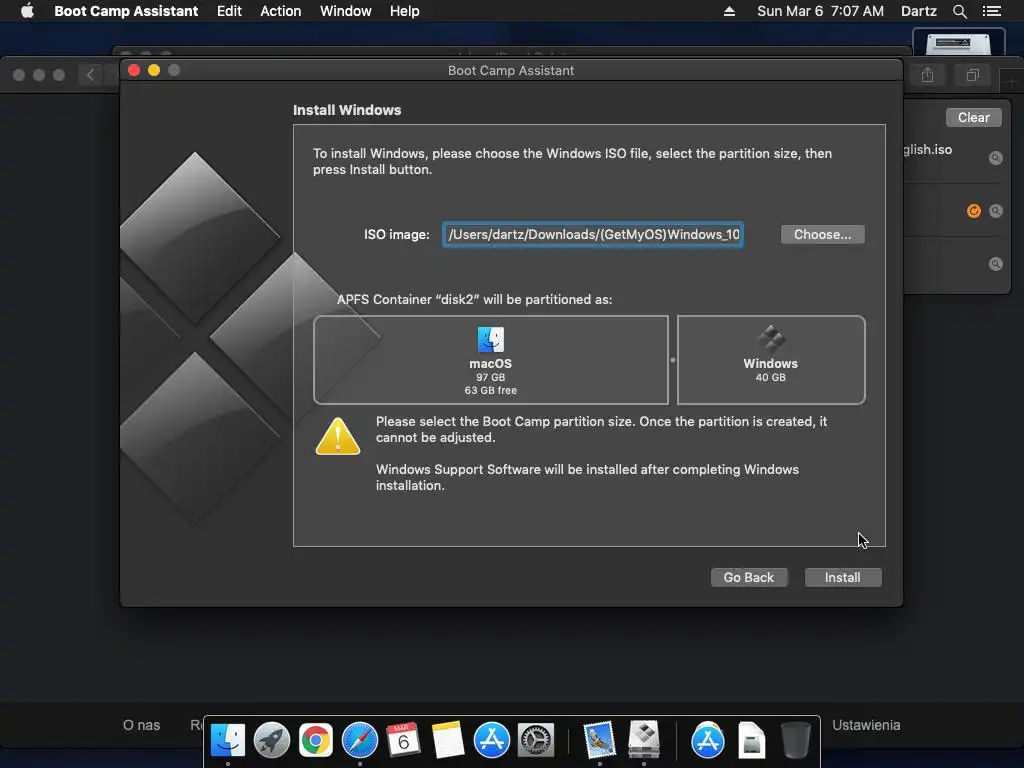Open the Applications folder in Dock
This screenshot has height=768, width=1024.
coord(707,741)
